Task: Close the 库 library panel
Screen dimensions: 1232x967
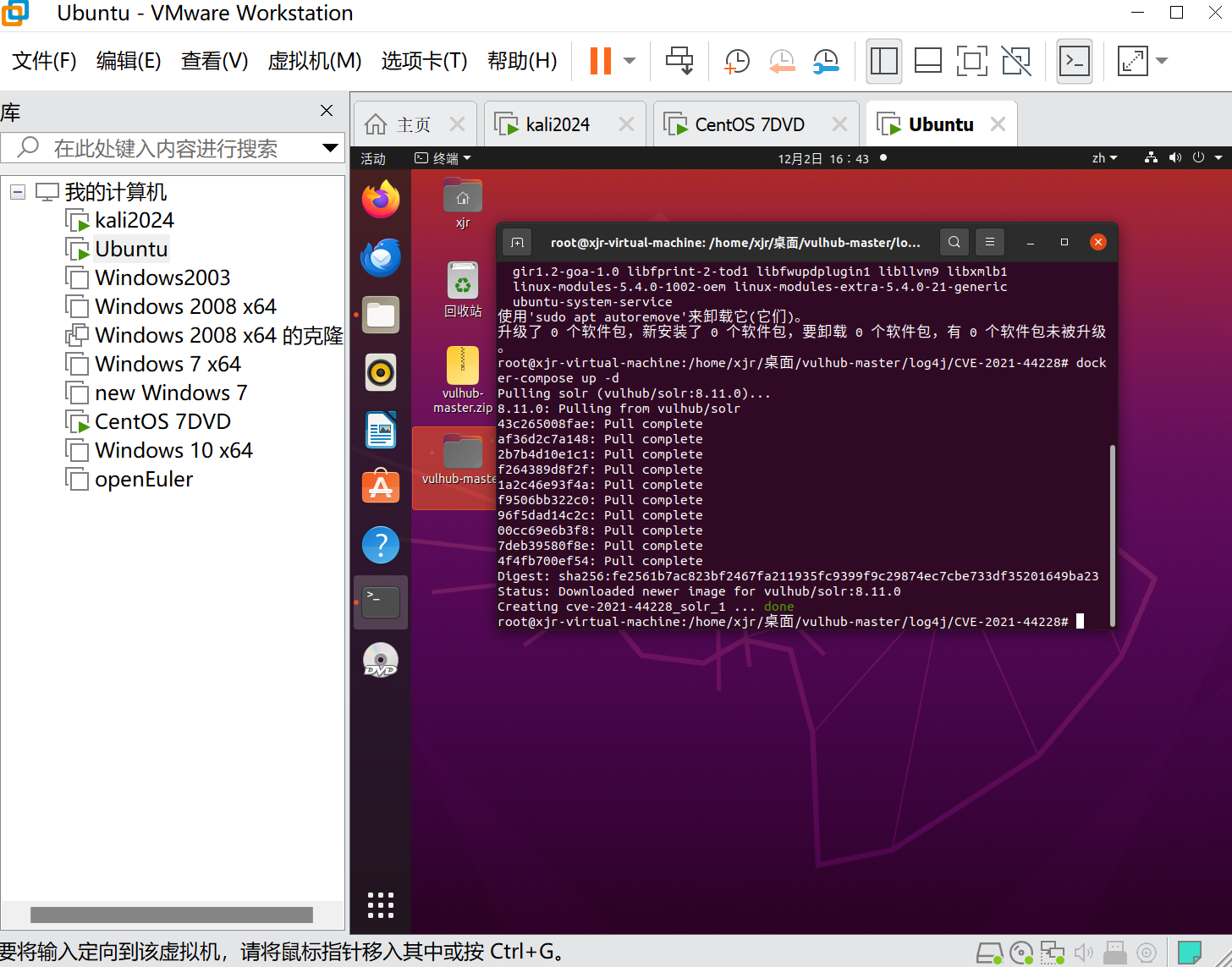Action: [327, 111]
